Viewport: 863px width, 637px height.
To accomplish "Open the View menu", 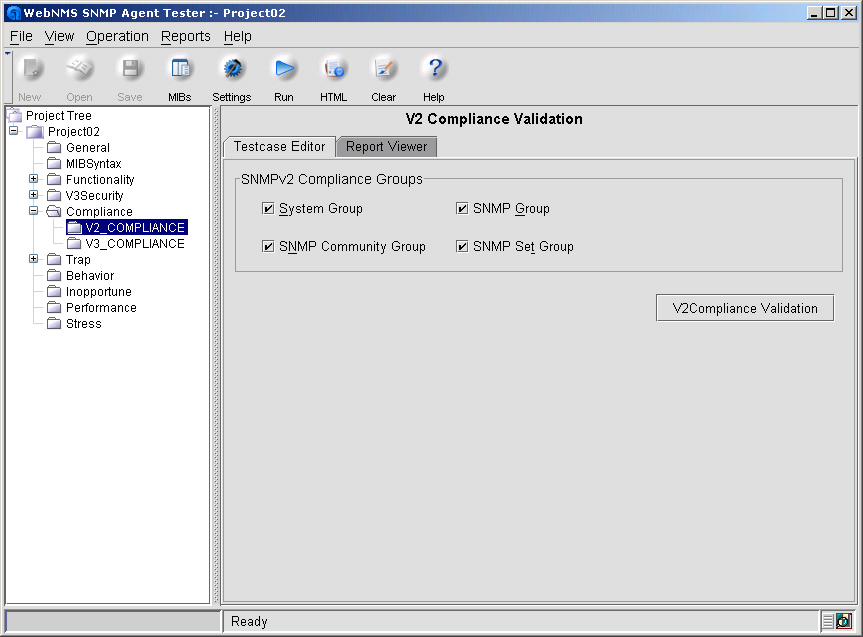I will [59, 36].
